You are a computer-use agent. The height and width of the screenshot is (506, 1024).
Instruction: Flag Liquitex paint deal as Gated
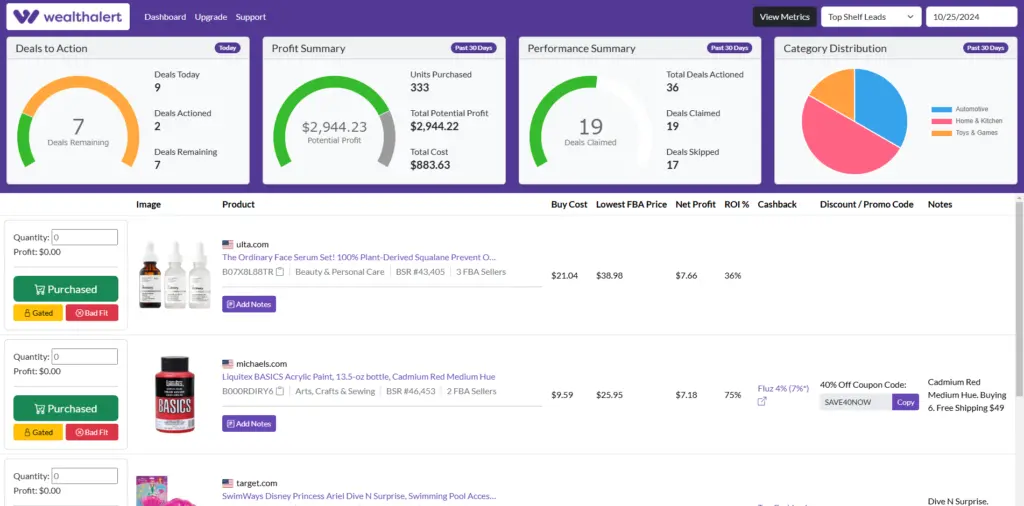[38, 432]
